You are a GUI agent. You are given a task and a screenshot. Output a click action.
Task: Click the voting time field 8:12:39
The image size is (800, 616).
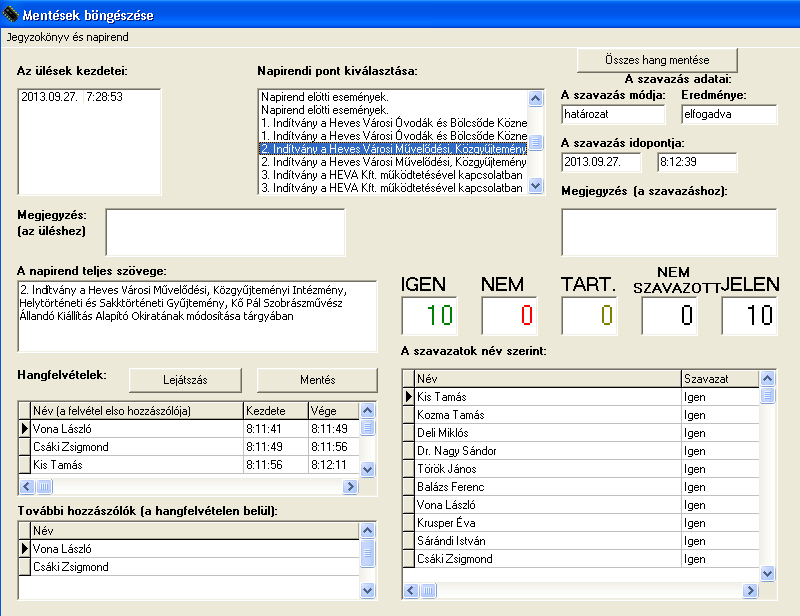(697, 162)
